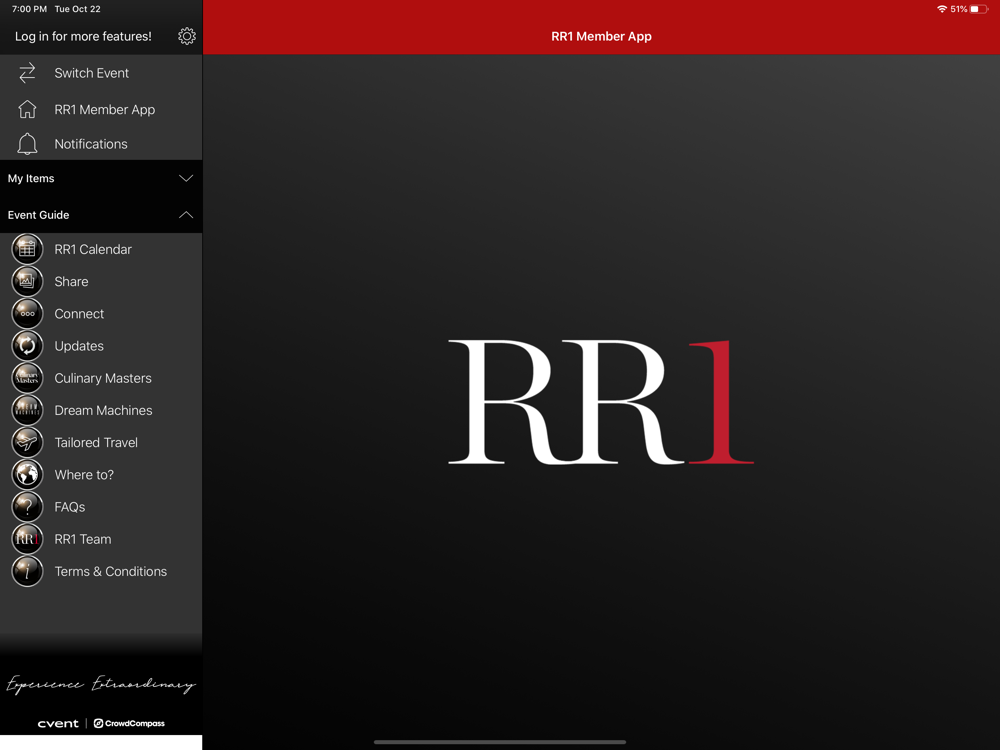Click the home icon beside RR1 Member App
This screenshot has height=750, width=1000.
click(x=27, y=109)
